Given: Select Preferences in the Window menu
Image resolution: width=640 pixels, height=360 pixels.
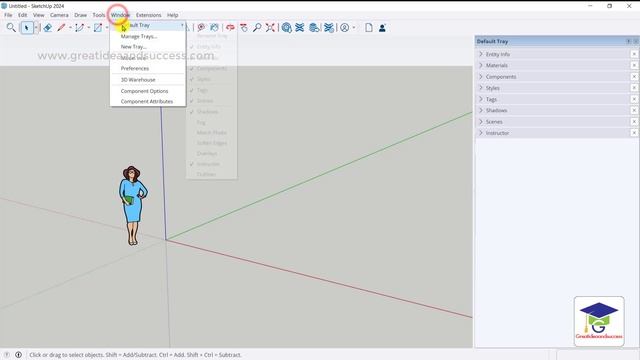Looking at the screenshot, I should pyautogui.click(x=148, y=68).
